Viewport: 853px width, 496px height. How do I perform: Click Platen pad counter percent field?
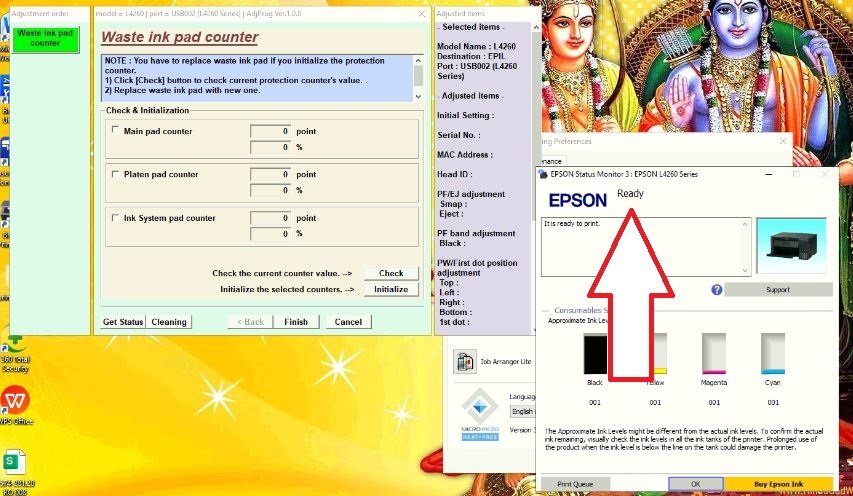click(270, 190)
